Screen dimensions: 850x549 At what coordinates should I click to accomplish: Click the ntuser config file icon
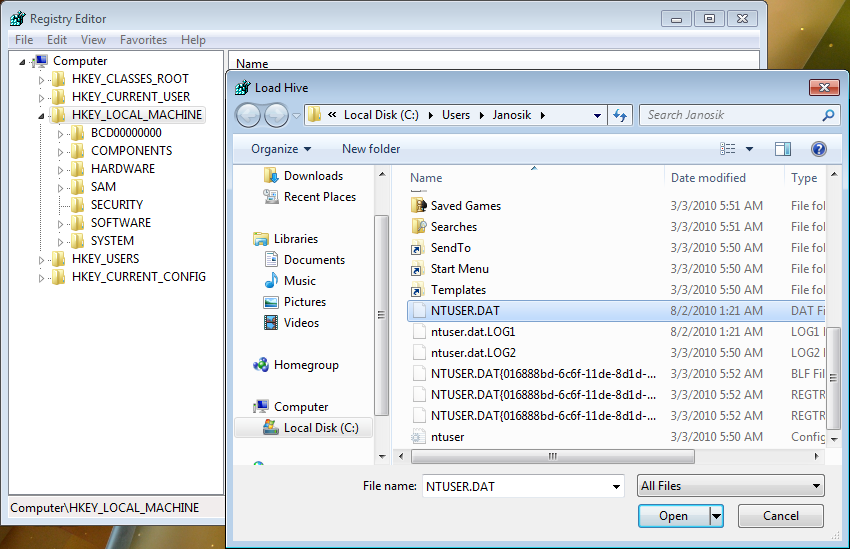pos(418,437)
